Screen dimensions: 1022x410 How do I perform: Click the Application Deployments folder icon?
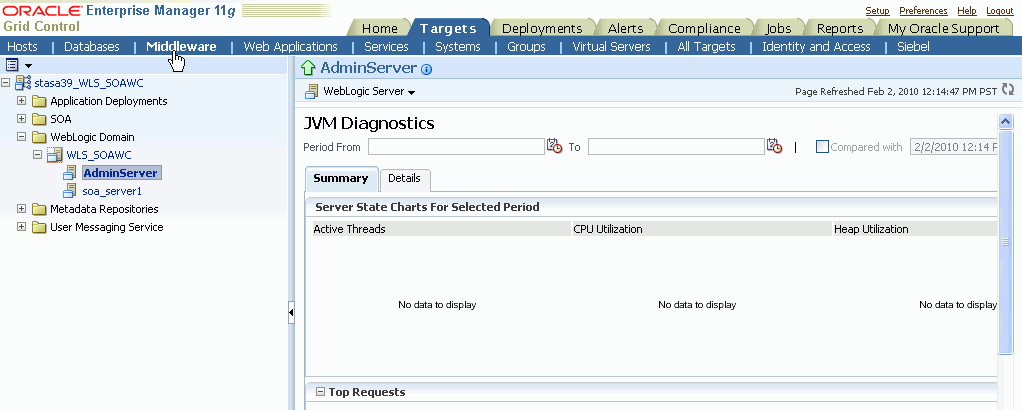[x=39, y=101]
